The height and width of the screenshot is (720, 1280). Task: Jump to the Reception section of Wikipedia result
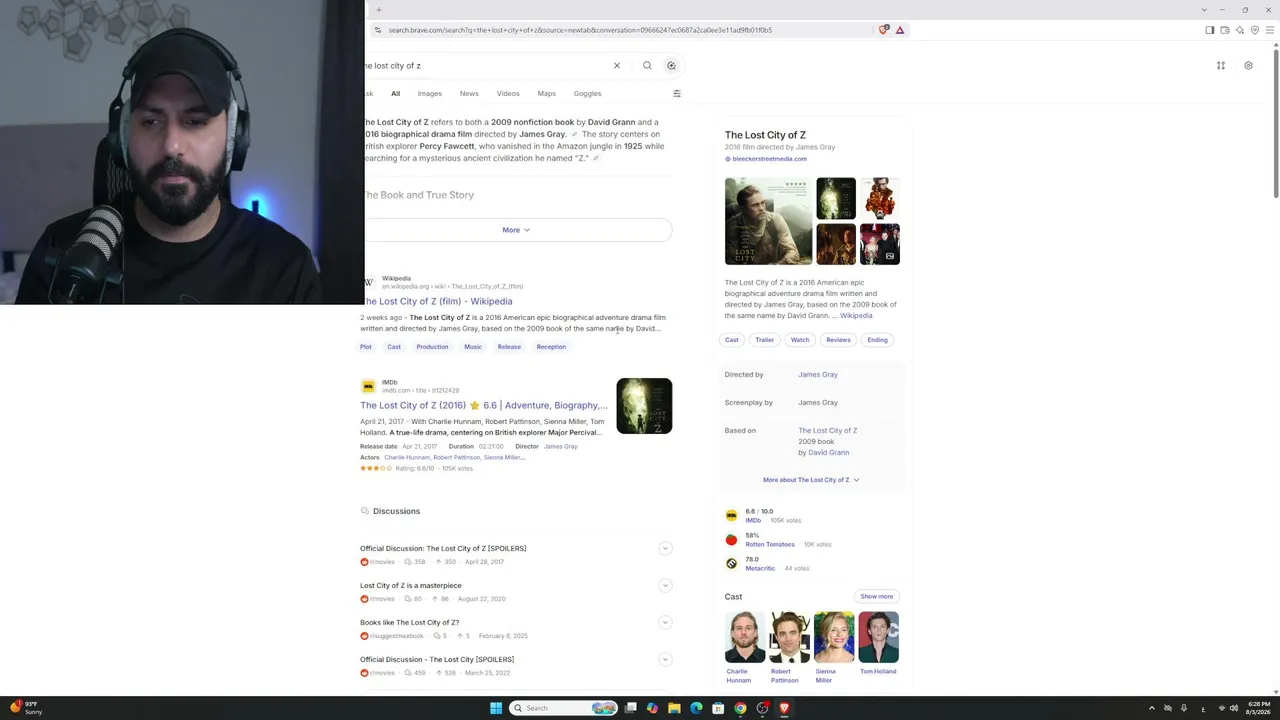tap(551, 347)
